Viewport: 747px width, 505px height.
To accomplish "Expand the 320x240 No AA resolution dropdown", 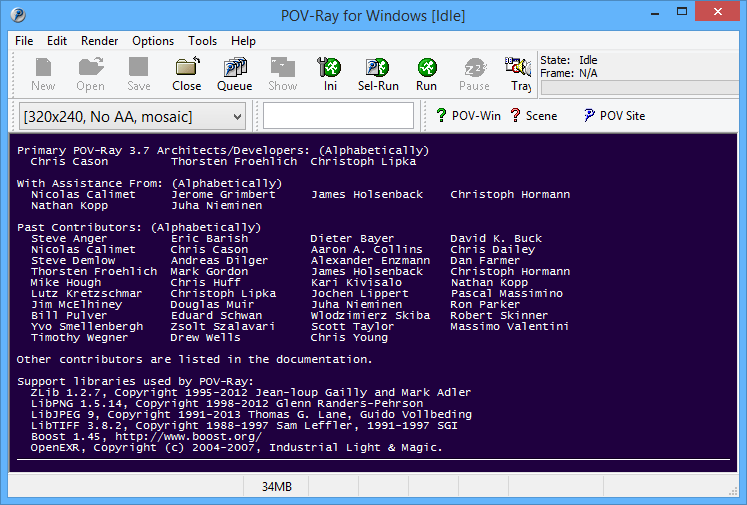I will click(x=132, y=116).
